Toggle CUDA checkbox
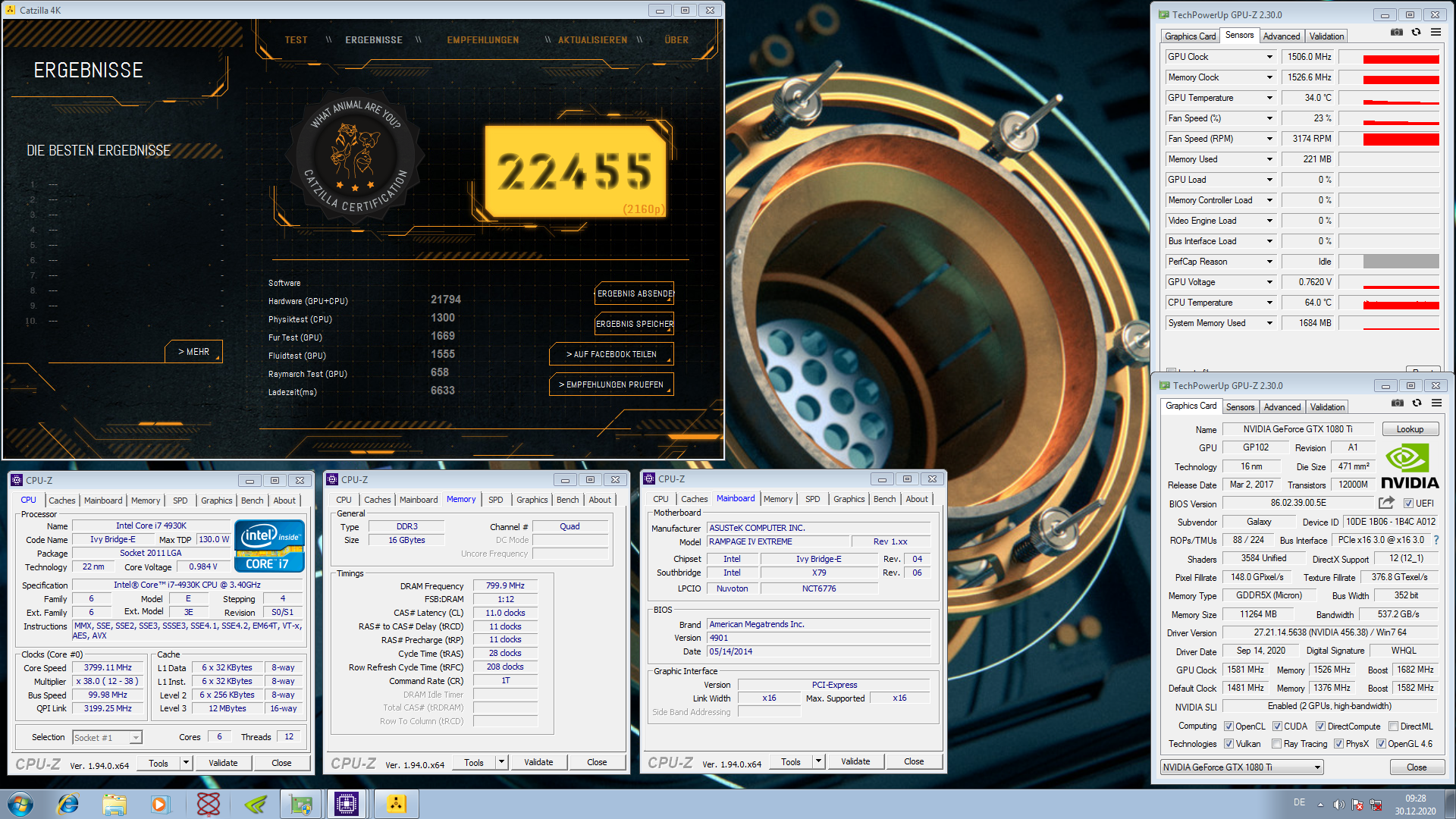 [1277, 726]
